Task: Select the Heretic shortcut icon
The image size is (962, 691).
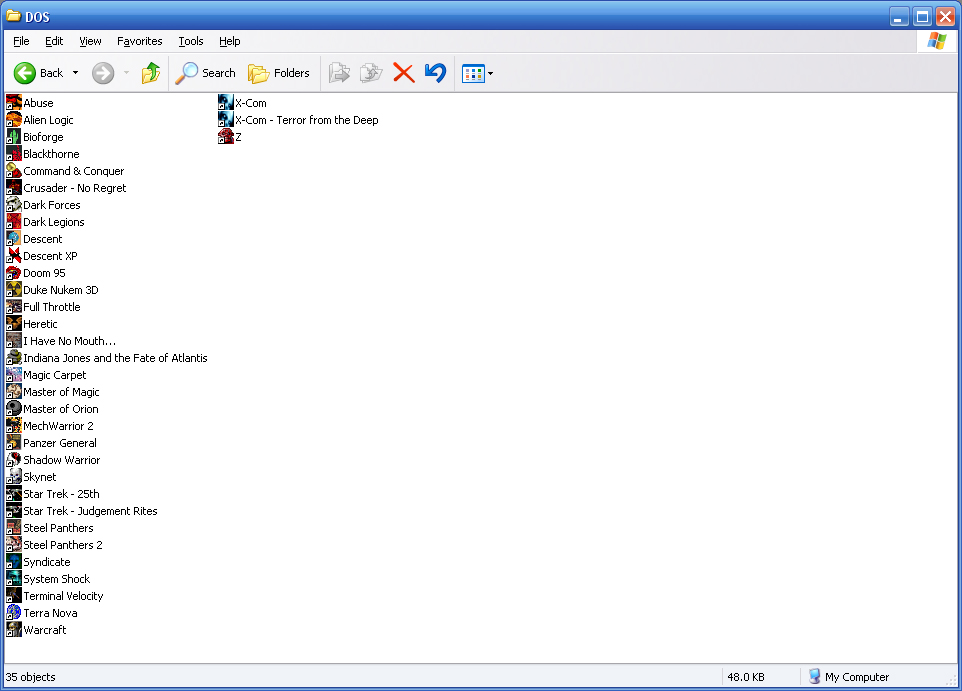Action: [14, 323]
